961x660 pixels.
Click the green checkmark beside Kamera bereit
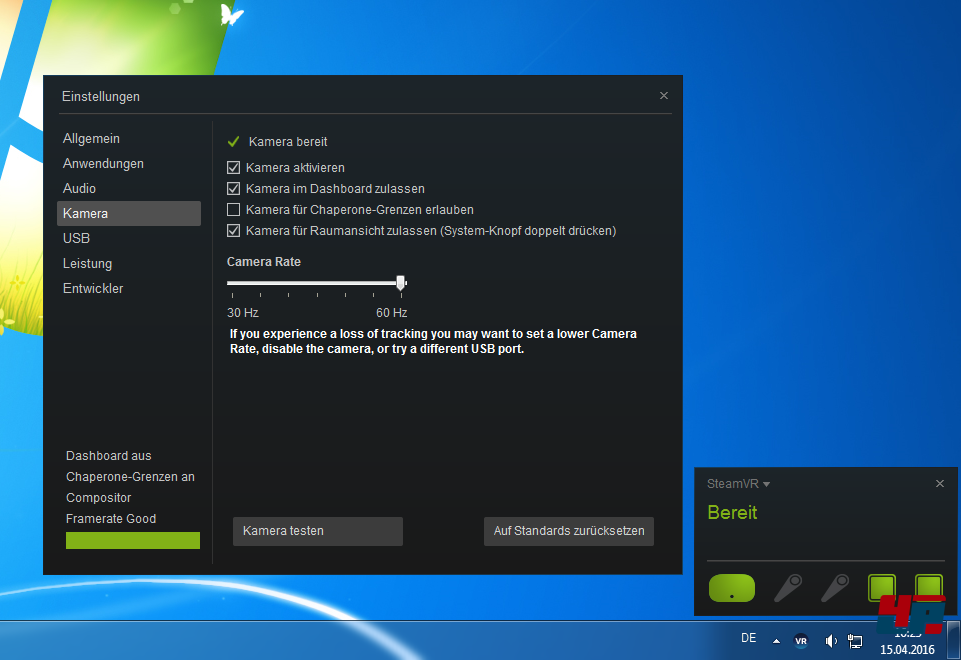(232, 141)
